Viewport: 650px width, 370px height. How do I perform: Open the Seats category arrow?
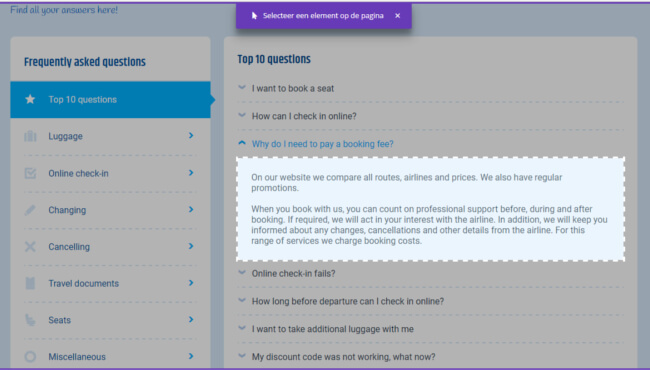[x=191, y=319]
